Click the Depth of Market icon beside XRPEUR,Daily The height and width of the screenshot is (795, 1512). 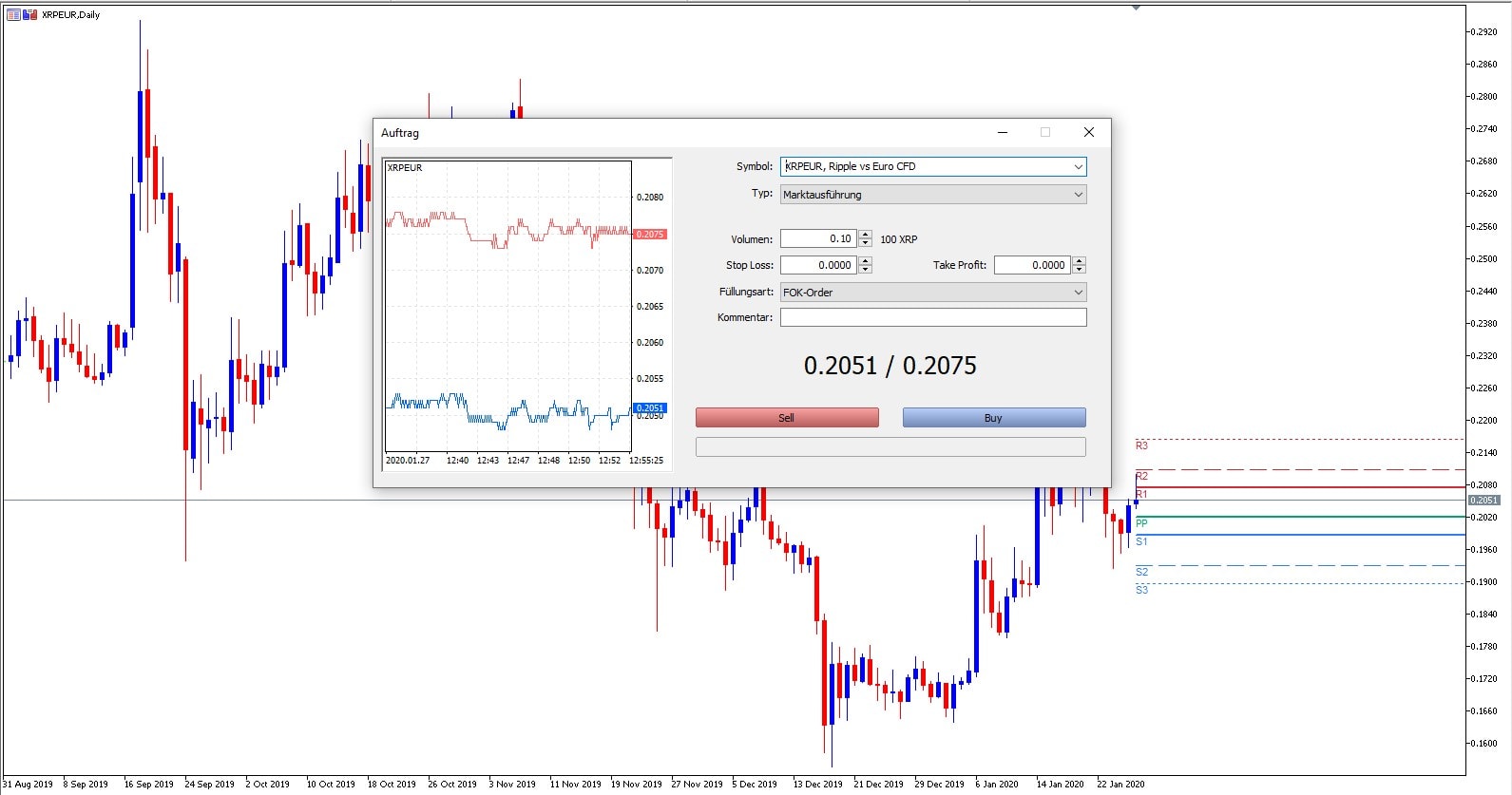13,14
